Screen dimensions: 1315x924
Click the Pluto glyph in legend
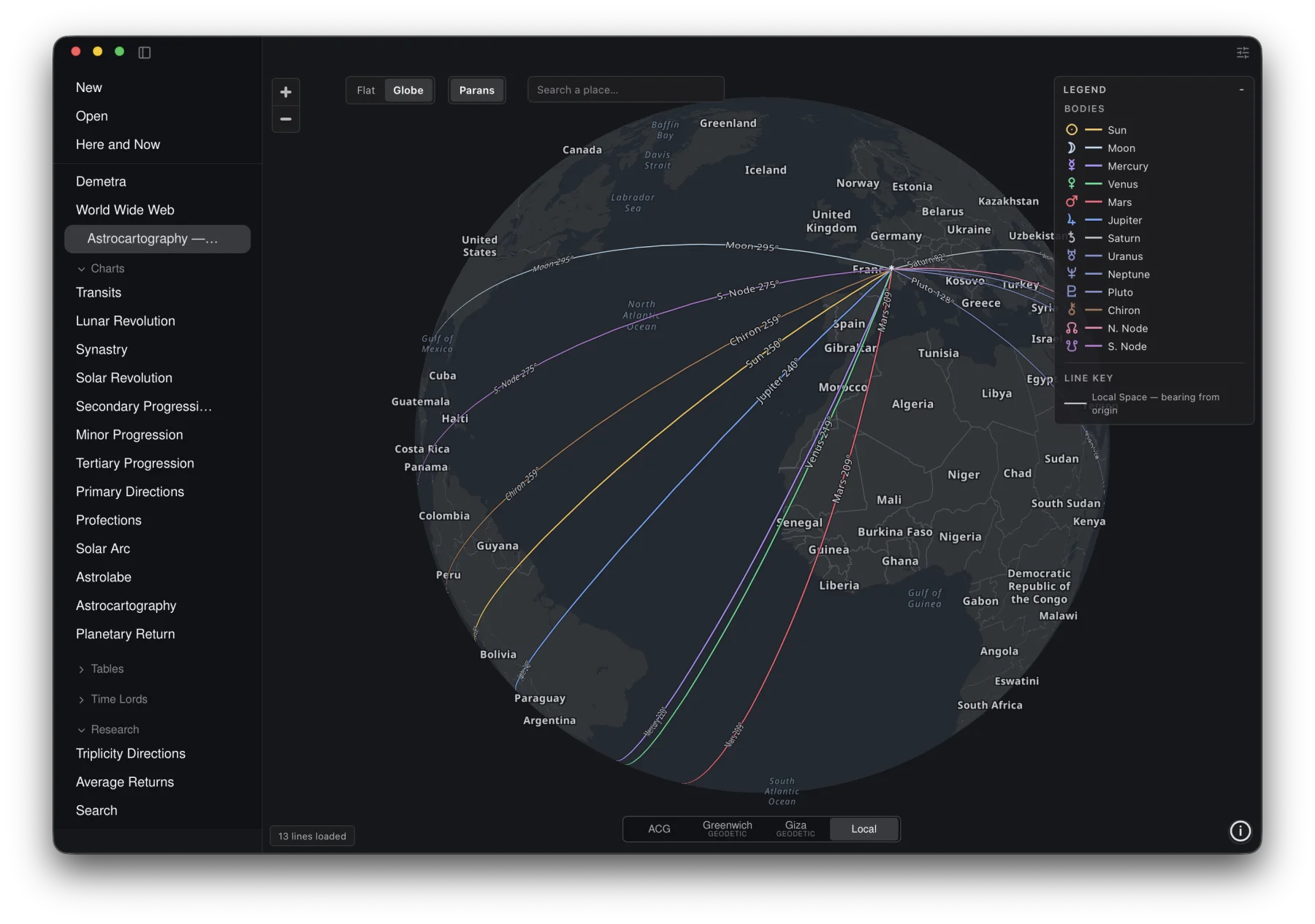(1072, 292)
